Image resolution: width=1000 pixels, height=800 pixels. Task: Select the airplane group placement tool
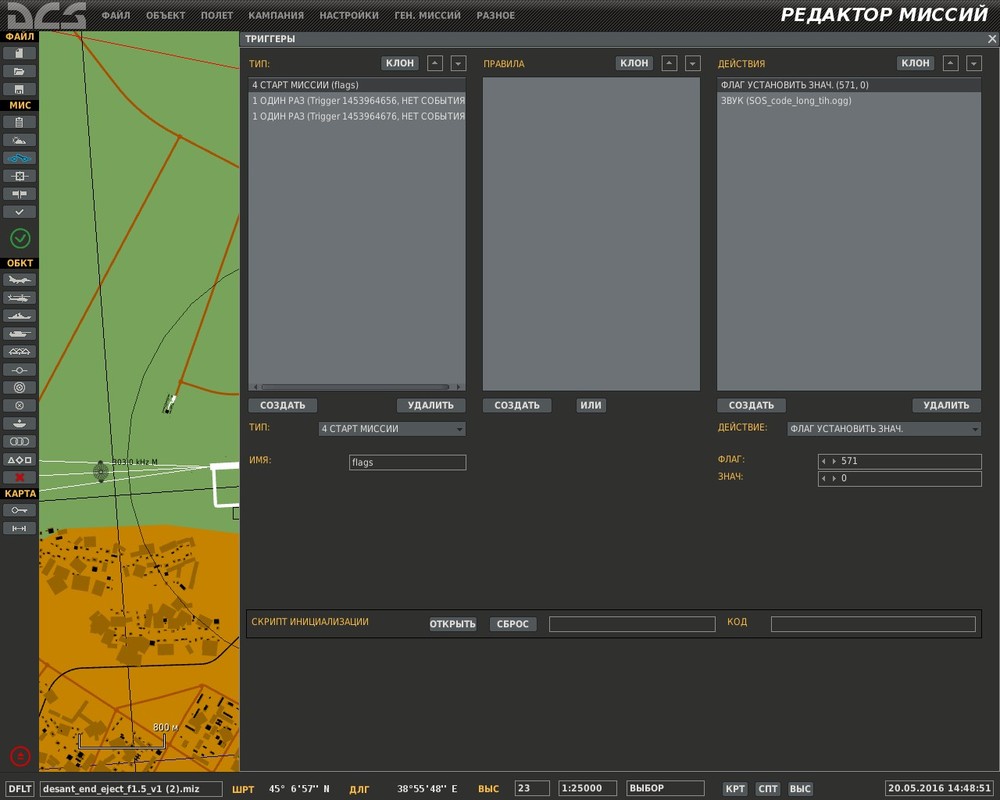click(20, 280)
